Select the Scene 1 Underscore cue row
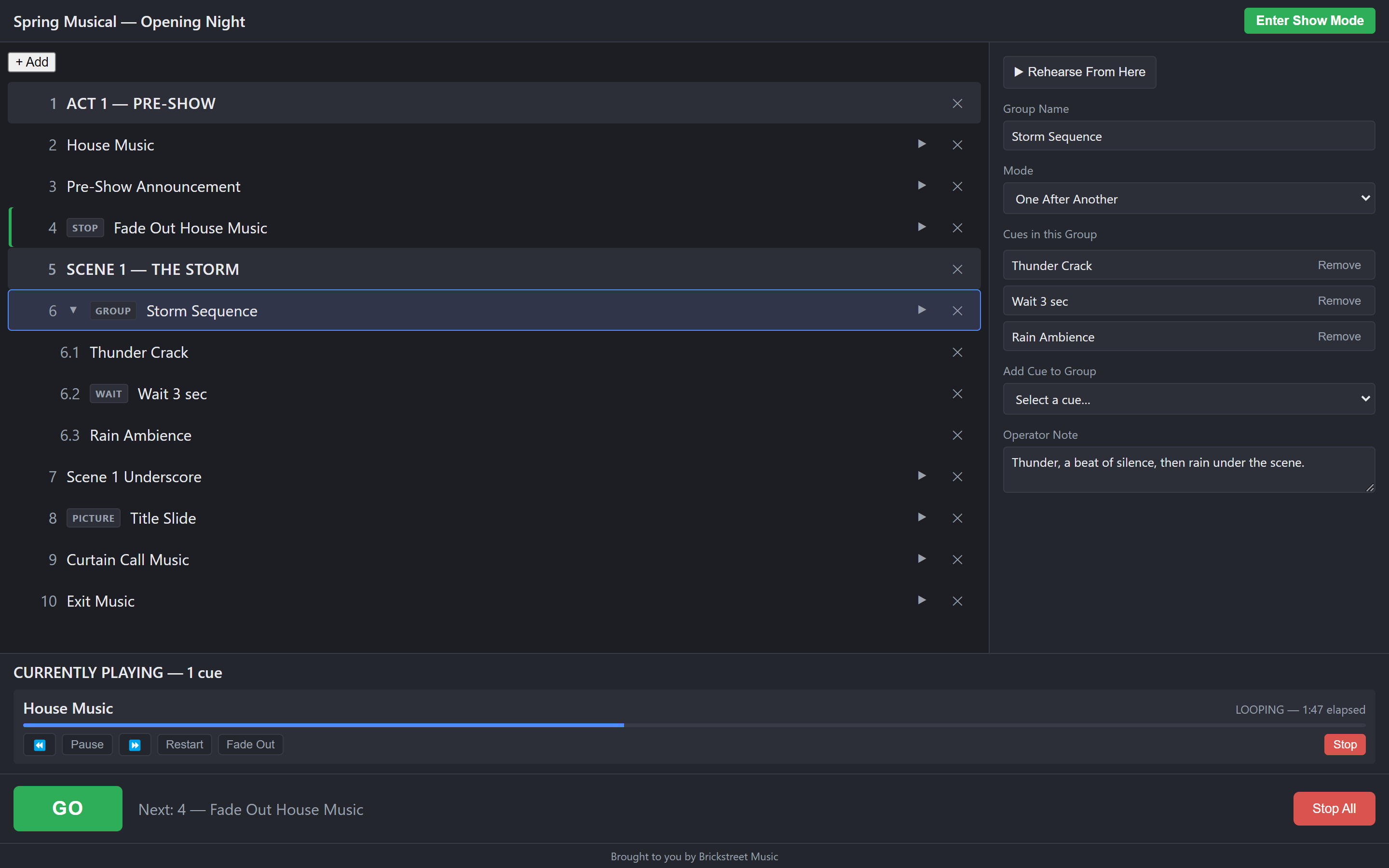 tap(494, 476)
